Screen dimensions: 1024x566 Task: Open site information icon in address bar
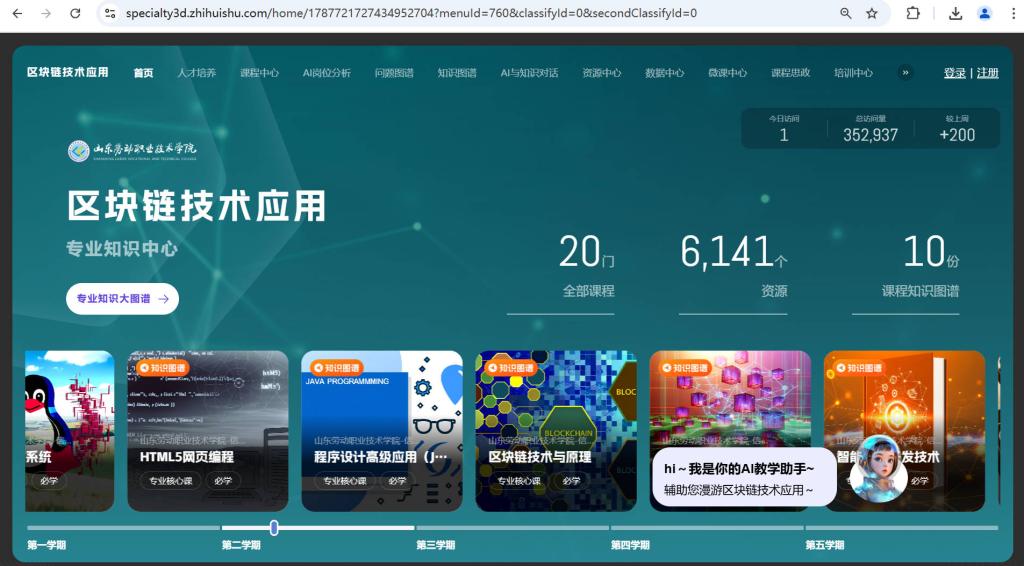click(x=110, y=13)
